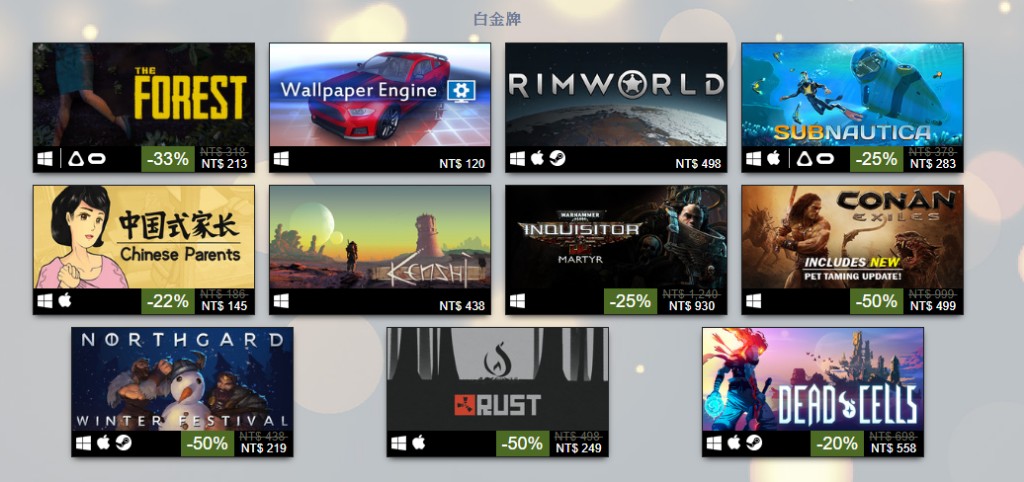Viewport: 1024px width, 482px height.
Task: Click the Apple icon under Rust
Action: [419, 443]
